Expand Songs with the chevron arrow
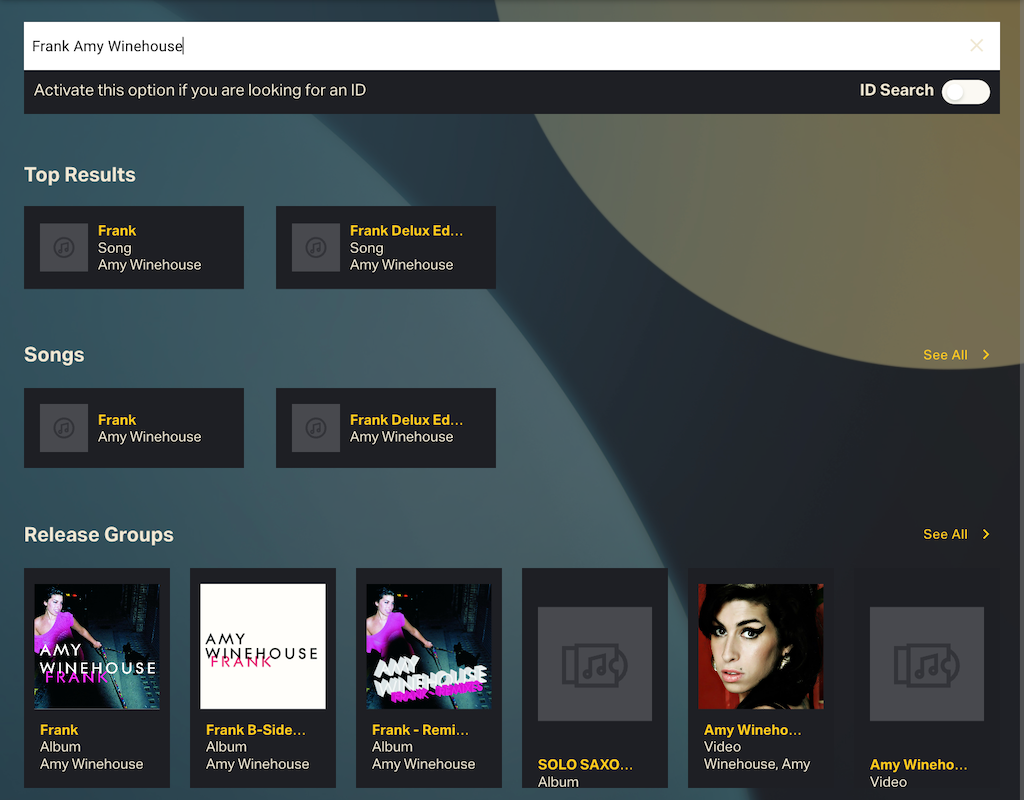The image size is (1024, 800). click(x=986, y=355)
